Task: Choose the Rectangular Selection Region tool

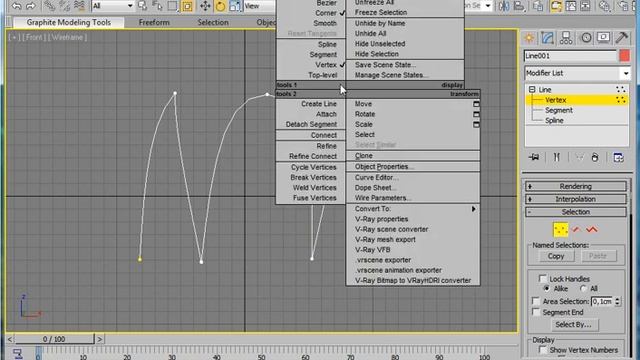Action: point(173,6)
